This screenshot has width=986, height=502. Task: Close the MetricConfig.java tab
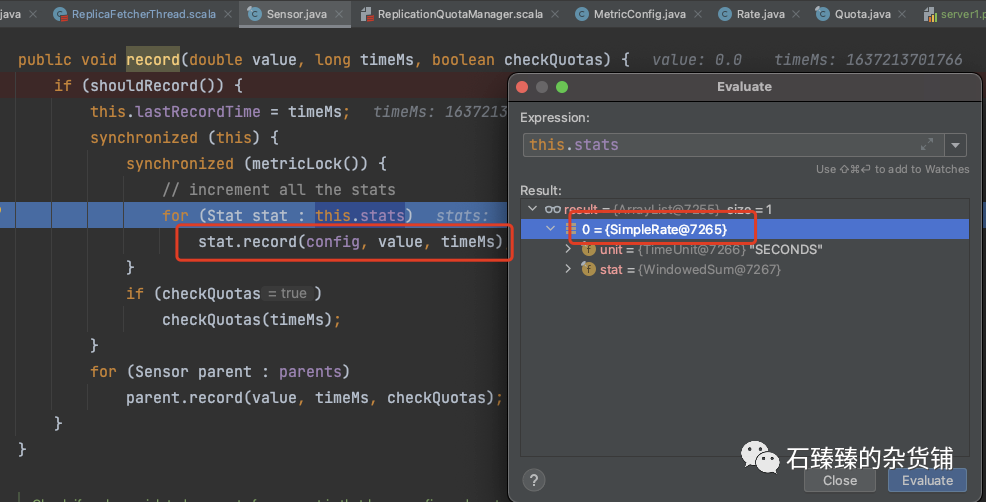pos(697,14)
